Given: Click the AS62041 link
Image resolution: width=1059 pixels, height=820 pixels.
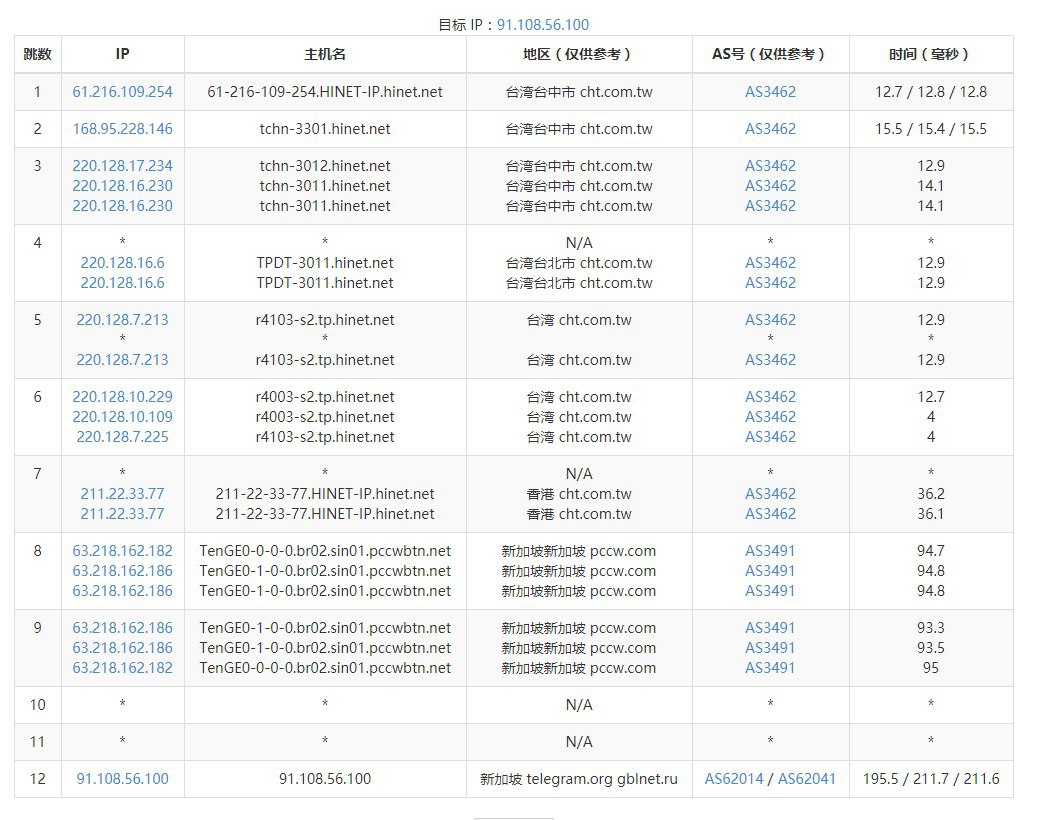Looking at the screenshot, I should click(x=807, y=779).
